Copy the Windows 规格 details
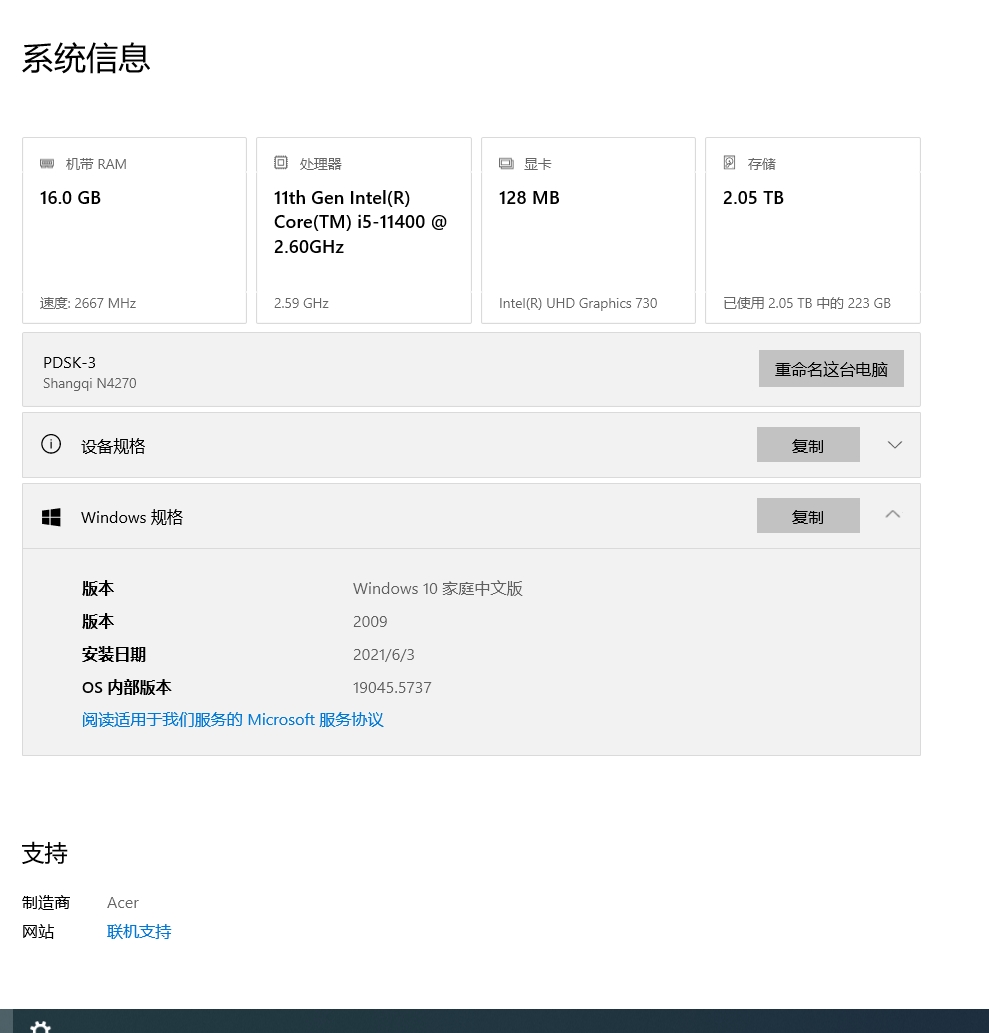The width and height of the screenshot is (989, 1033). 808,516
